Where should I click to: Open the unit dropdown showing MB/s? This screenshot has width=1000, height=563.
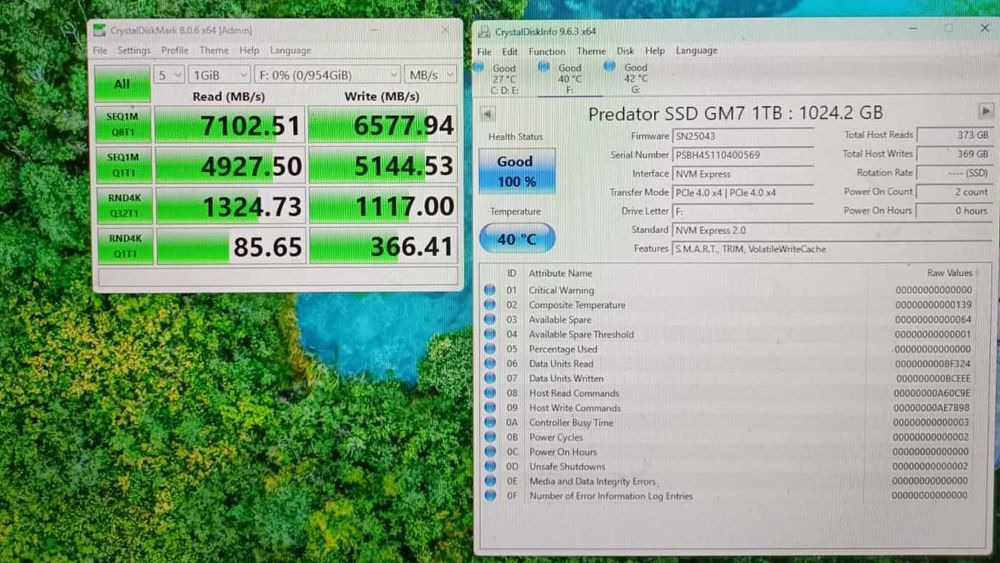[x=430, y=75]
